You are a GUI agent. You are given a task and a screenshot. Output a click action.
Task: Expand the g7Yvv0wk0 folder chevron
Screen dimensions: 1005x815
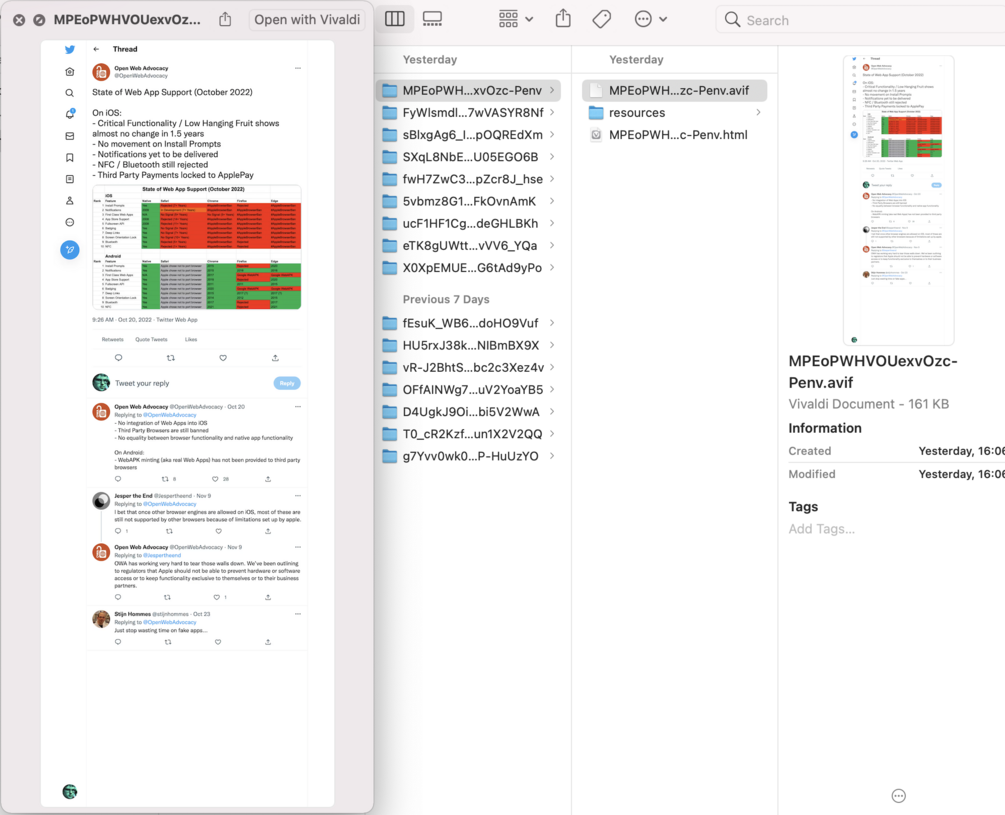pyautogui.click(x=552, y=456)
